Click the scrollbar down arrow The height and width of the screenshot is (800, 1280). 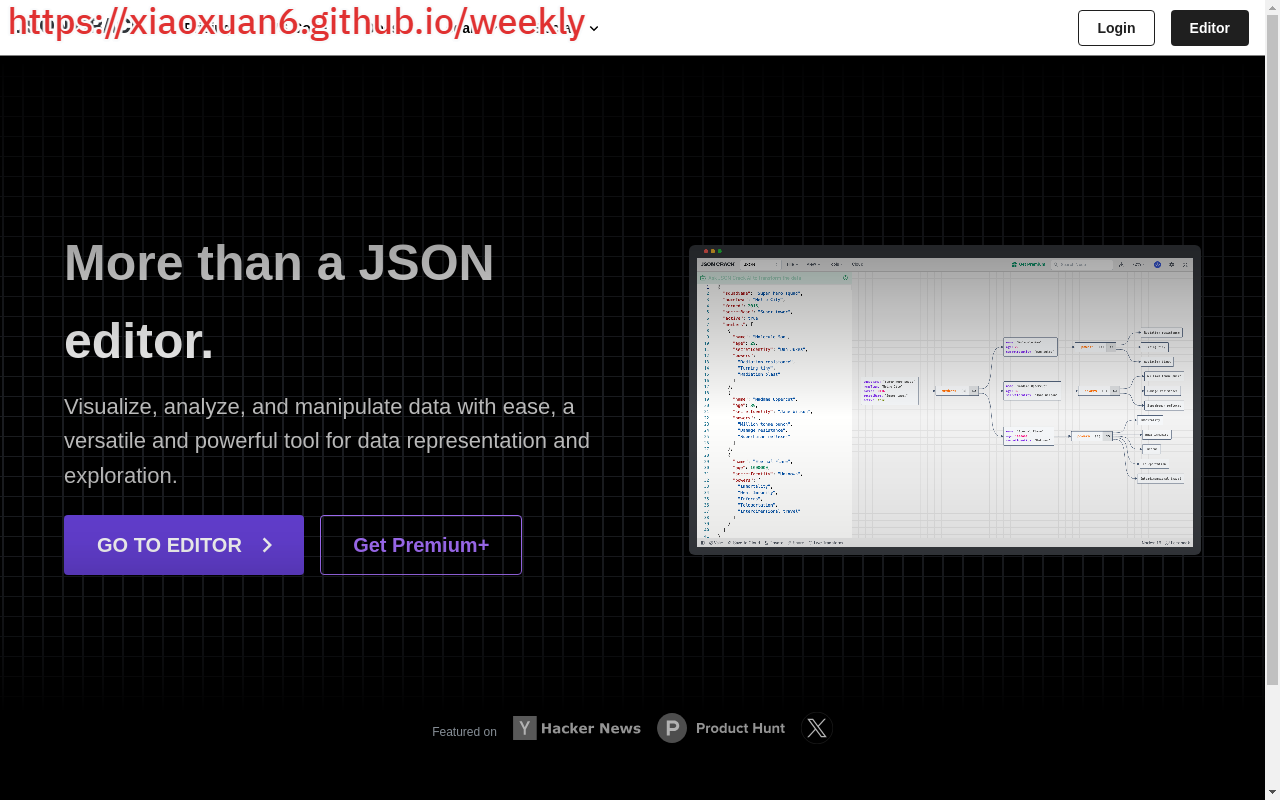click(x=1272, y=793)
